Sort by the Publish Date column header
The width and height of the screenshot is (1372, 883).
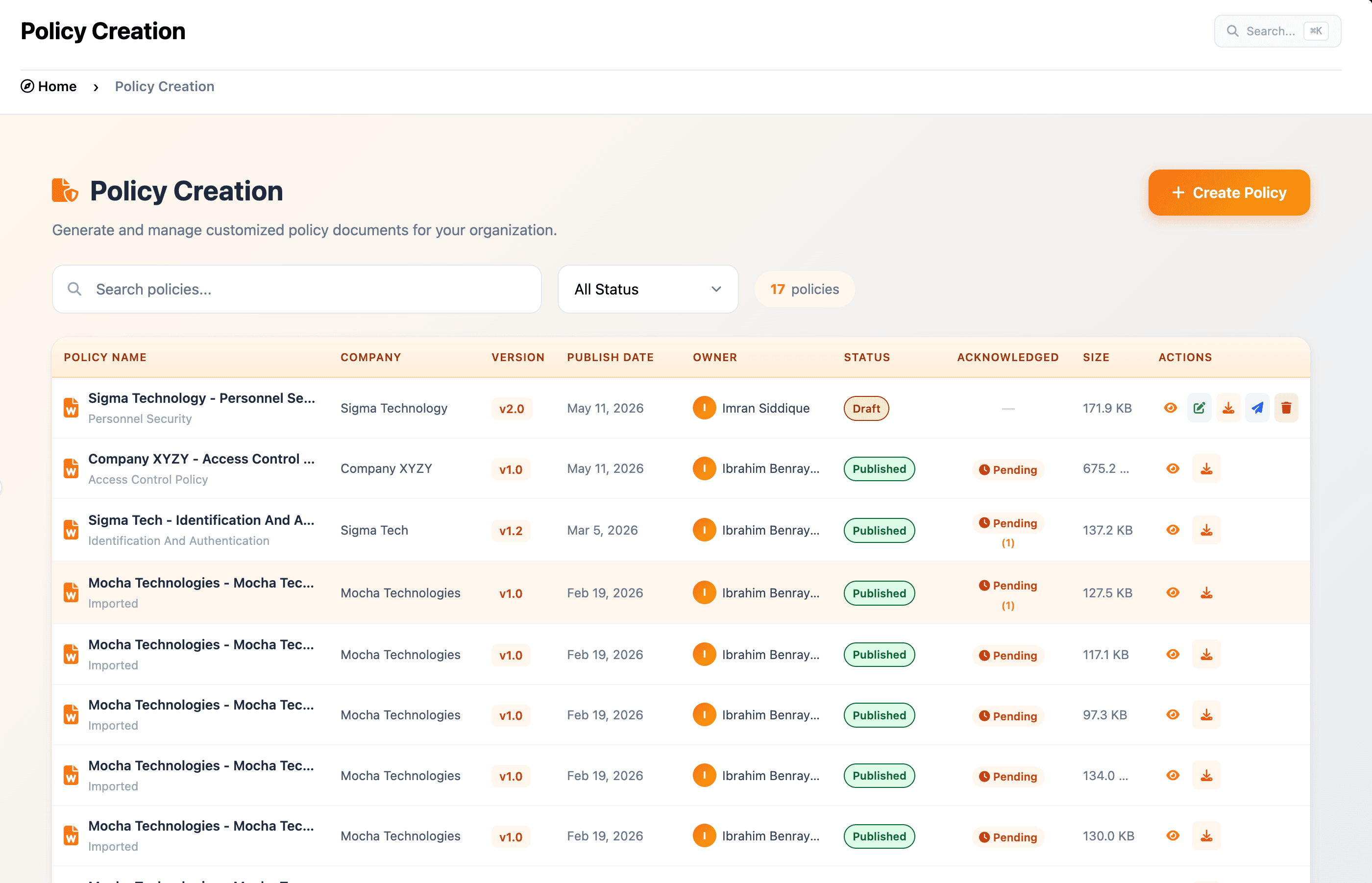[x=610, y=357]
